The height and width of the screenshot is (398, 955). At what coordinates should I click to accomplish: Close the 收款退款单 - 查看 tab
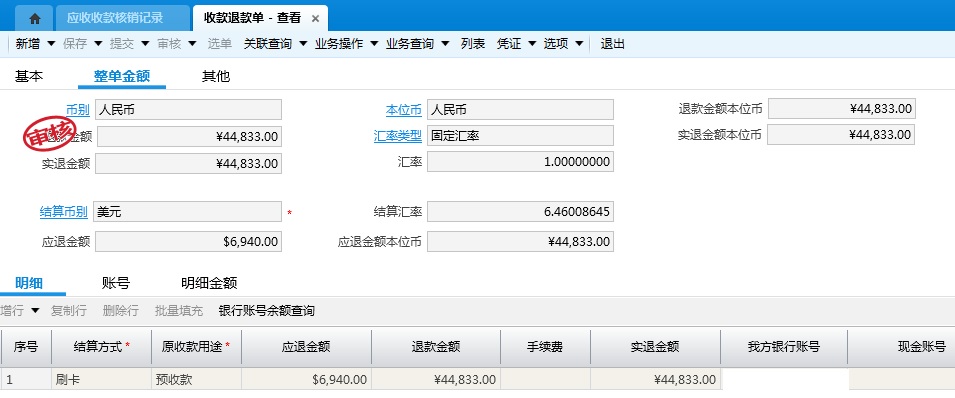point(315,18)
